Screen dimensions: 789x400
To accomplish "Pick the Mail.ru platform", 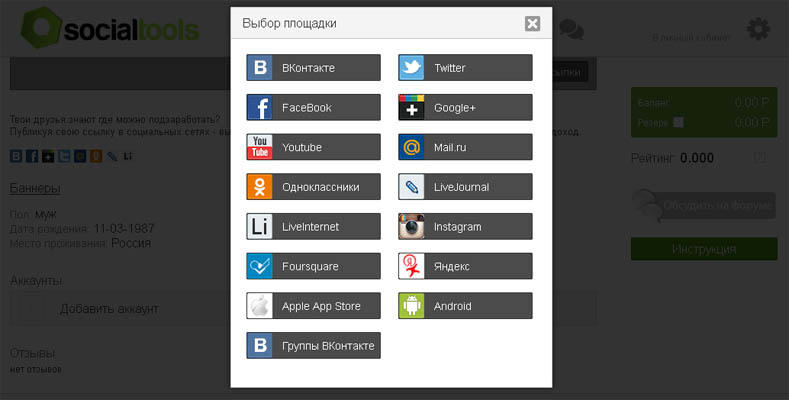I will coord(465,147).
